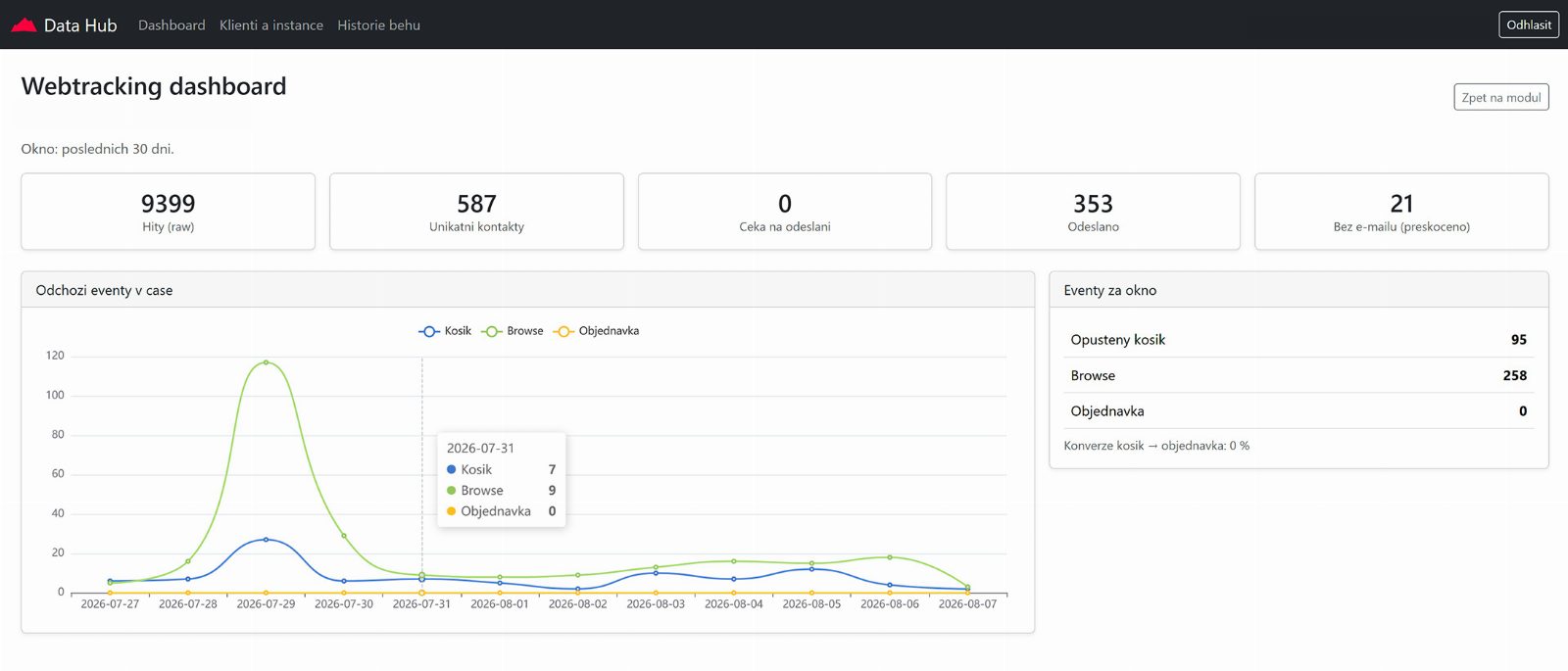
Task: Click the value 258 in Browse row
Action: [1515, 375]
